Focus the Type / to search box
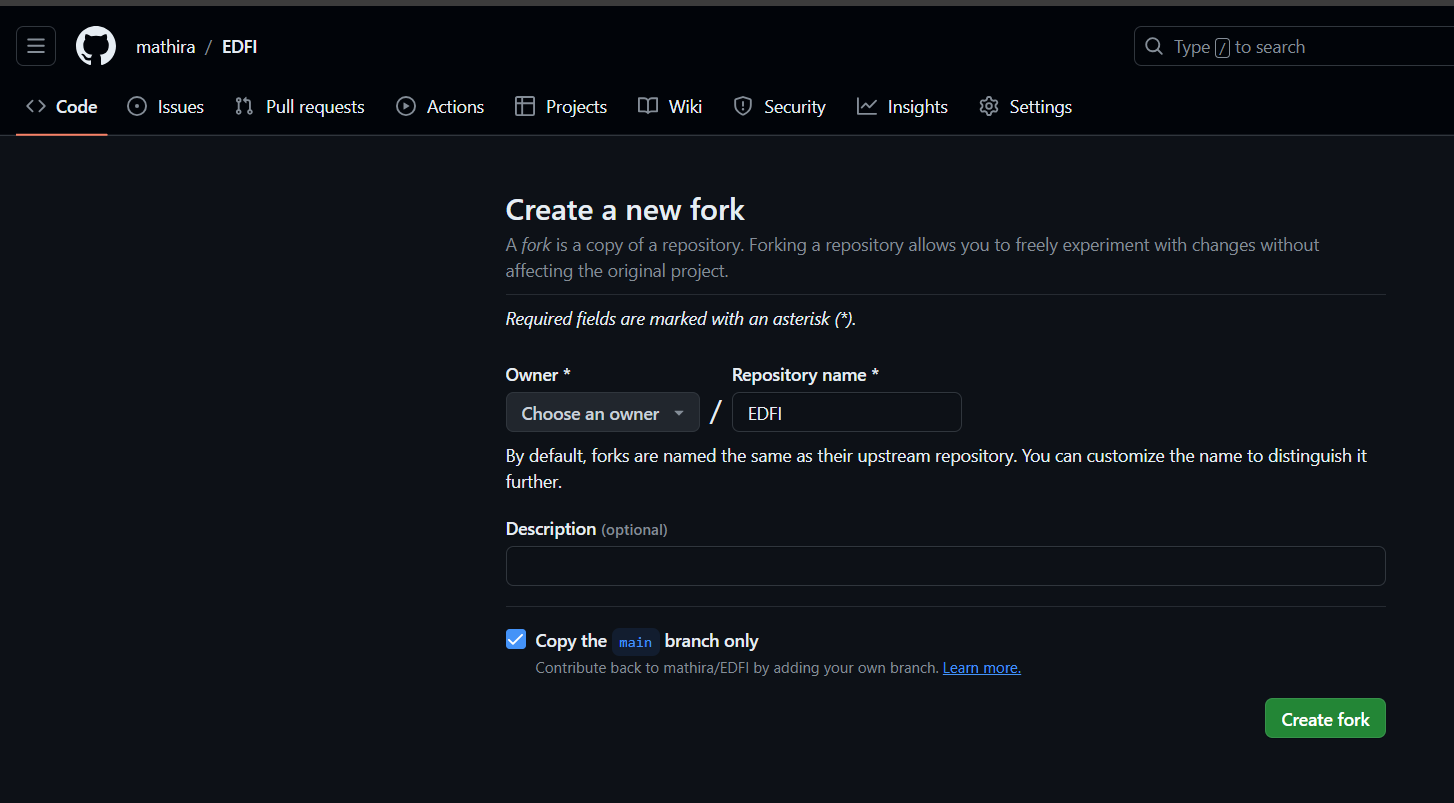This screenshot has height=803, width=1454. 1294,47
